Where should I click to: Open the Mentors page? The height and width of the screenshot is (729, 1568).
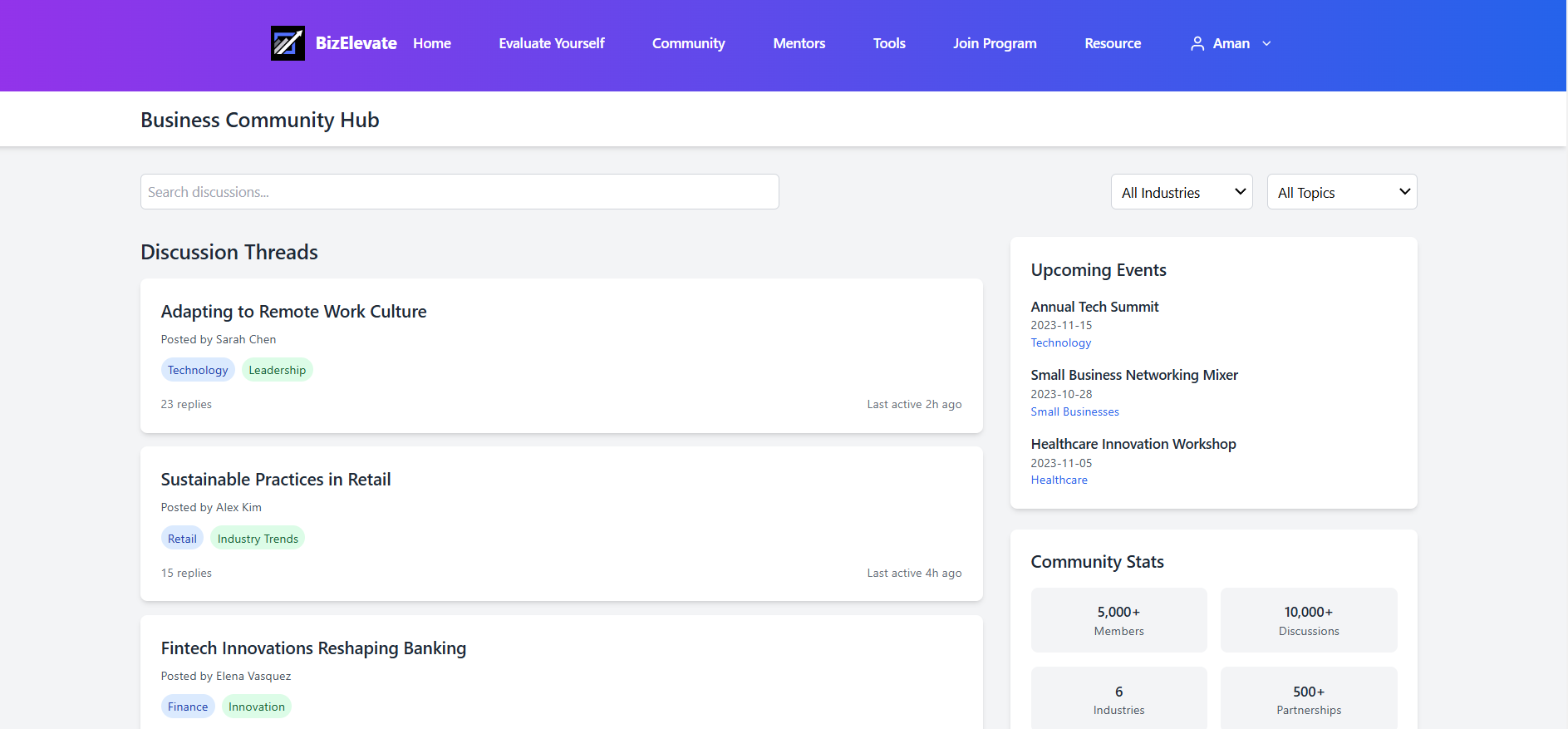tap(799, 43)
